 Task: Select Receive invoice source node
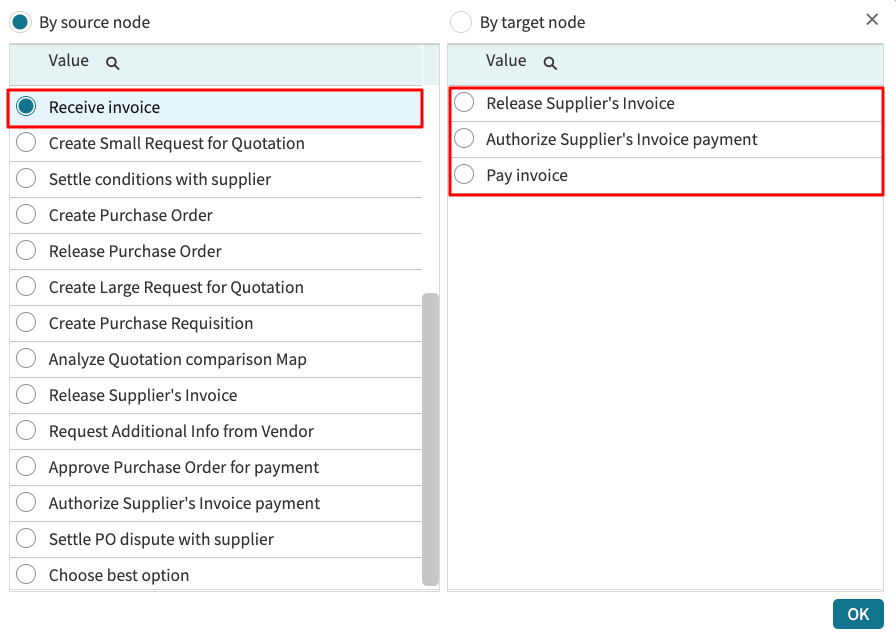coord(27,107)
